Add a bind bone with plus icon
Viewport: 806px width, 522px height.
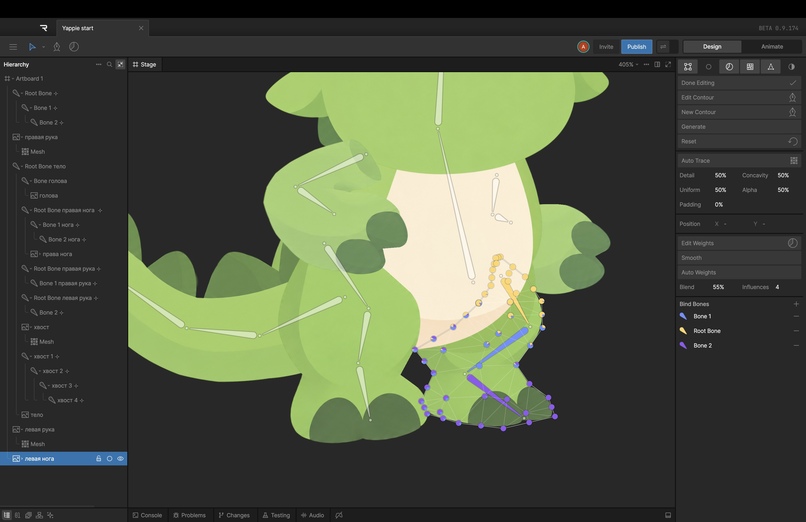[796, 304]
